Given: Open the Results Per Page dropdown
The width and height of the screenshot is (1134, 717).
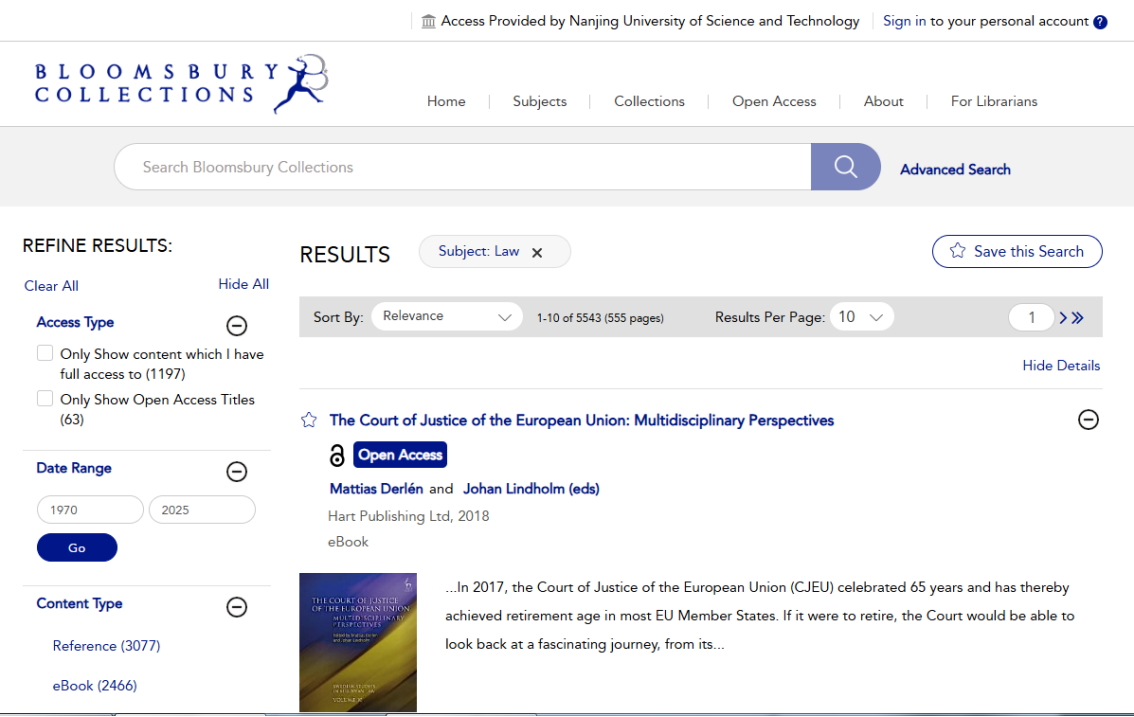Looking at the screenshot, I should pos(861,317).
